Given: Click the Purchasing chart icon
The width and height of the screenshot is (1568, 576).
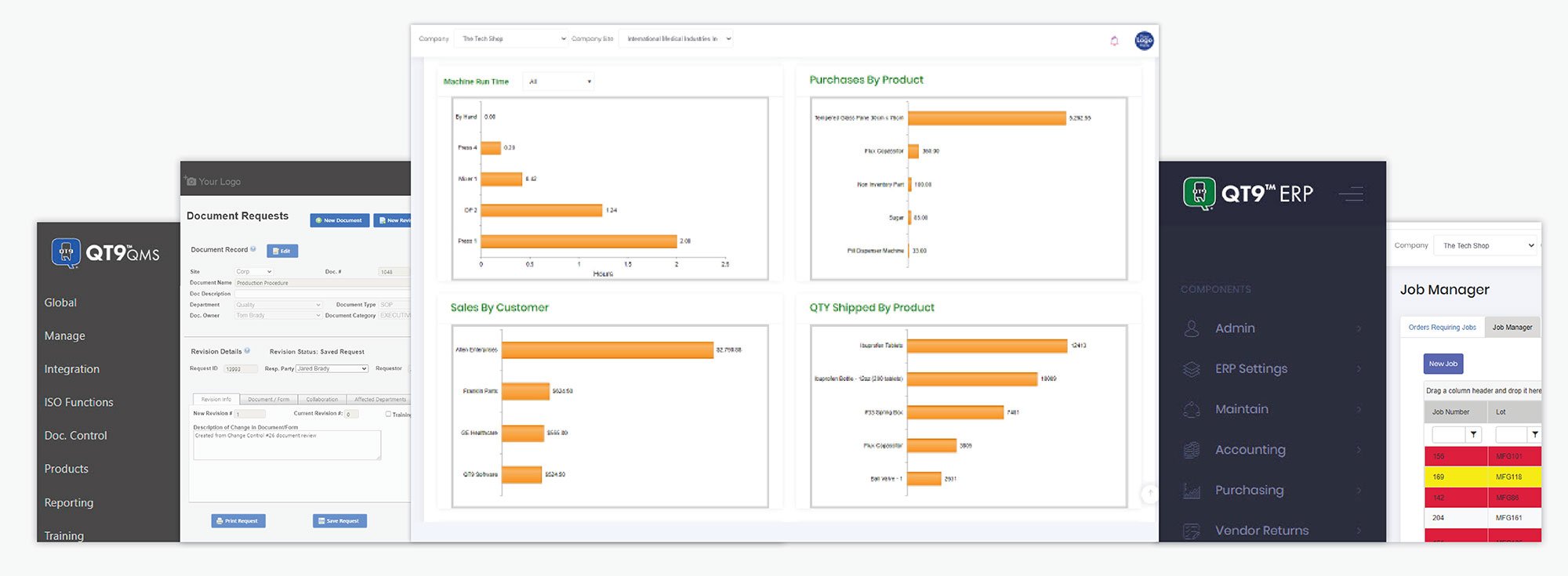Looking at the screenshot, I should point(1192,491).
